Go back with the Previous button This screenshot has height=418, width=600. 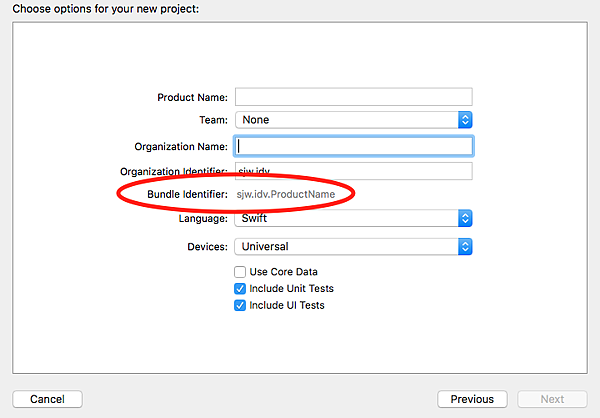pos(472,399)
